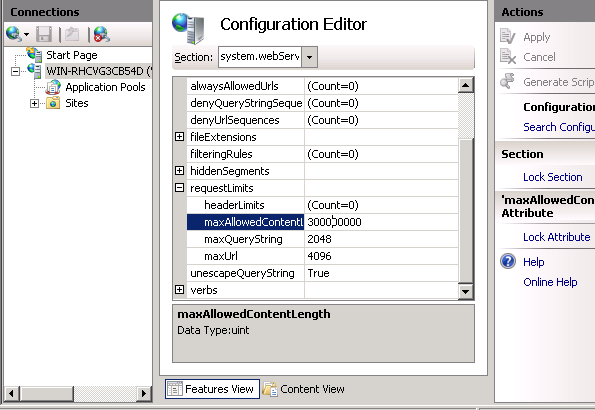This screenshot has width=595, height=410.
Task: Click the unescapeQueryString value True
Action: (x=318, y=273)
